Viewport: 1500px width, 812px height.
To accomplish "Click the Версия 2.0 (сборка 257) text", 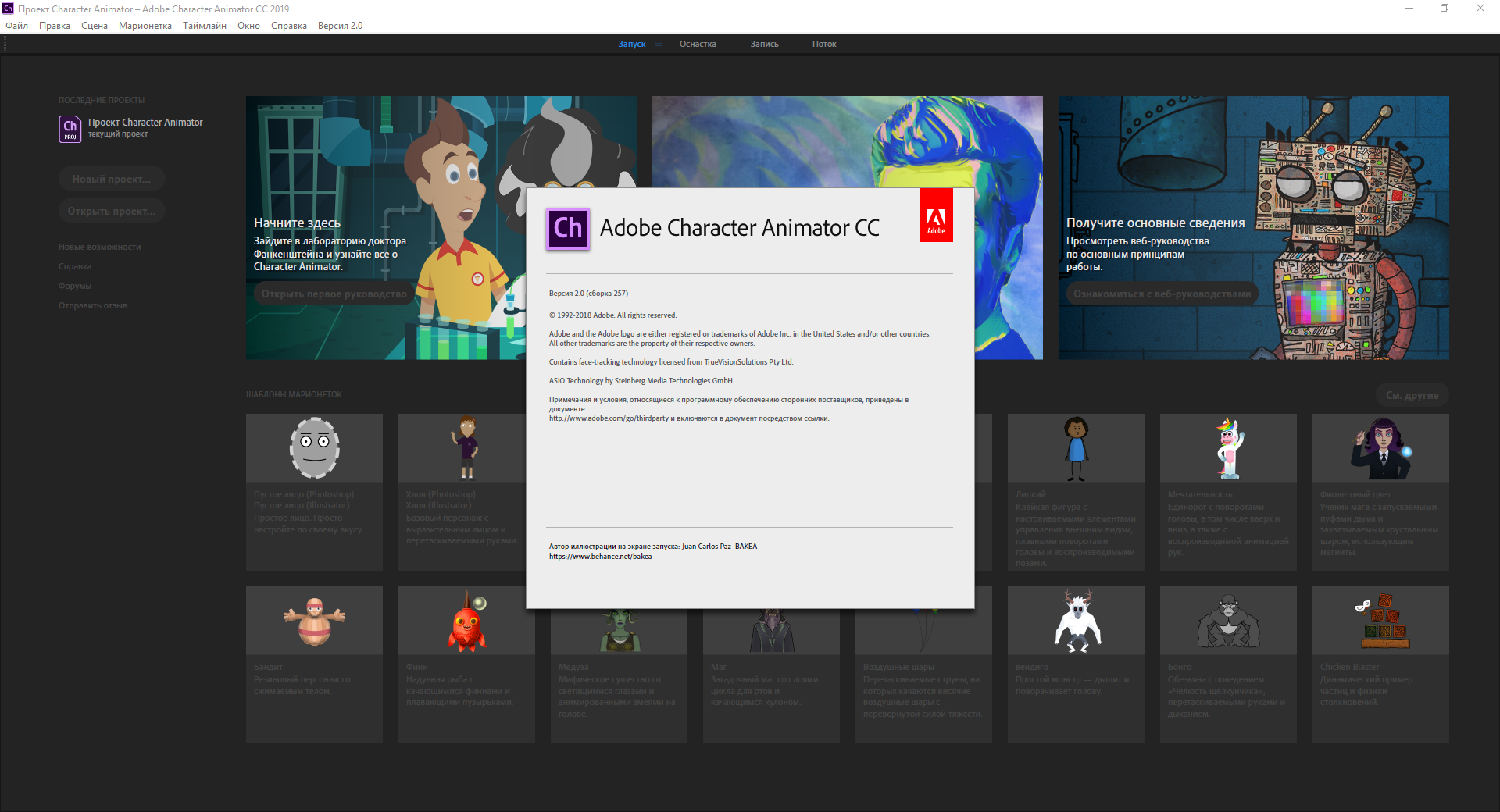I will 588,294.
